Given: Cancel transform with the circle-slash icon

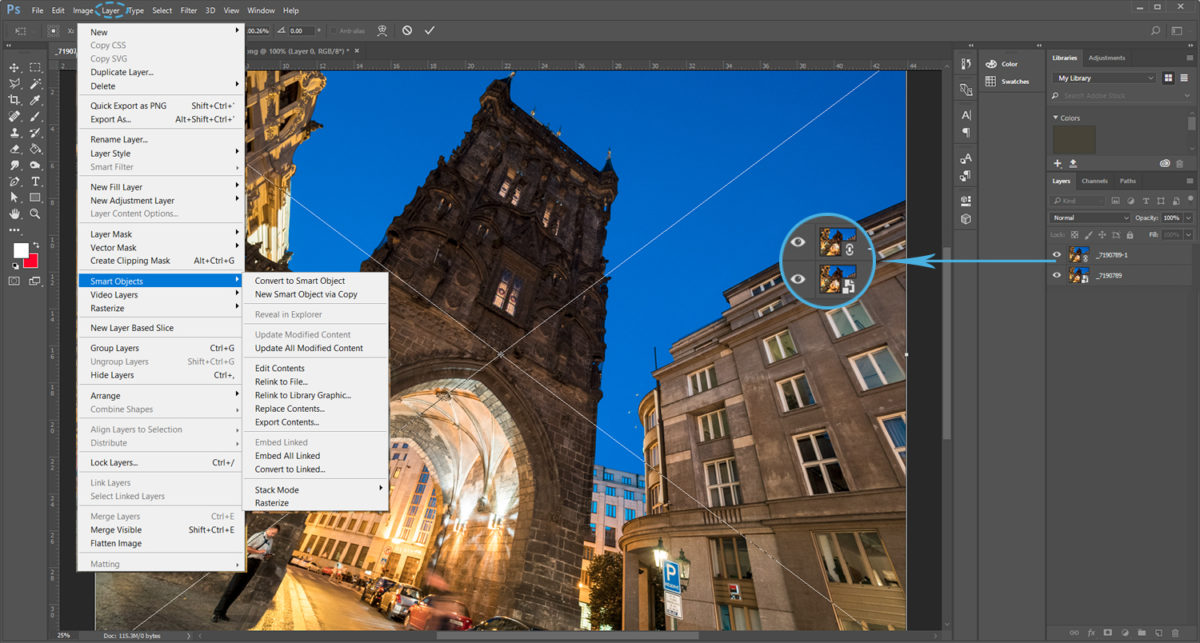Looking at the screenshot, I should click(x=407, y=31).
